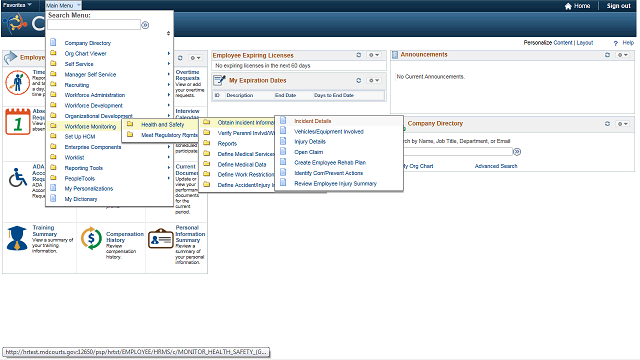Click the Company Directory search field
This screenshot has height=360, width=640.
point(457,152)
